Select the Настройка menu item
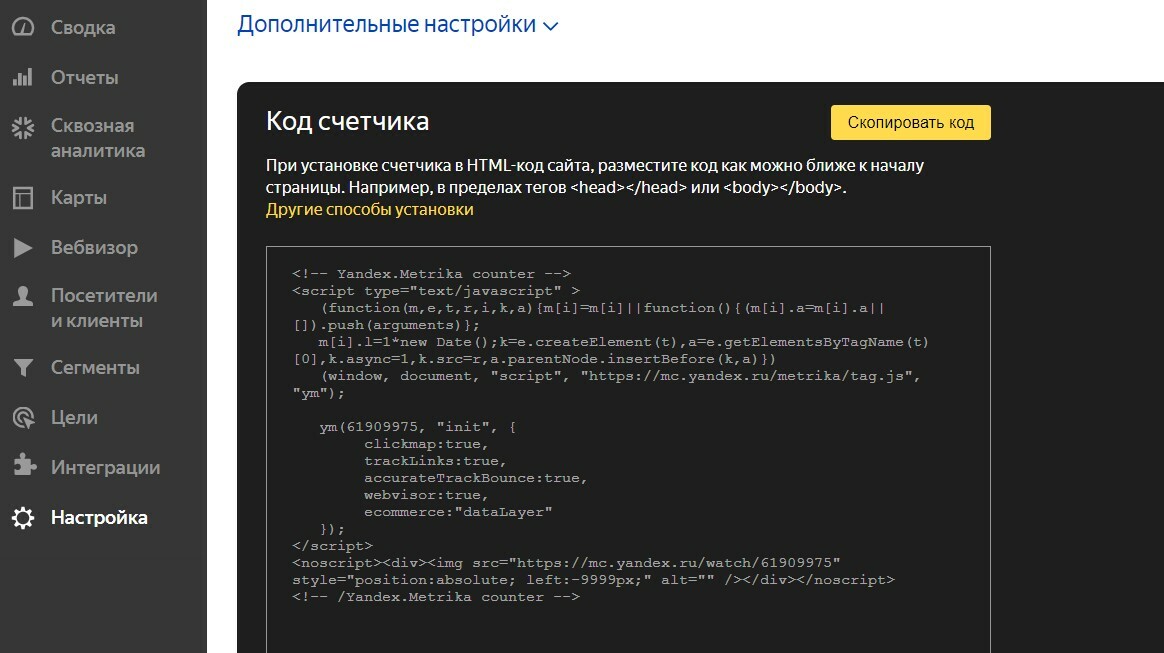The width and height of the screenshot is (1164, 653). tap(99, 517)
